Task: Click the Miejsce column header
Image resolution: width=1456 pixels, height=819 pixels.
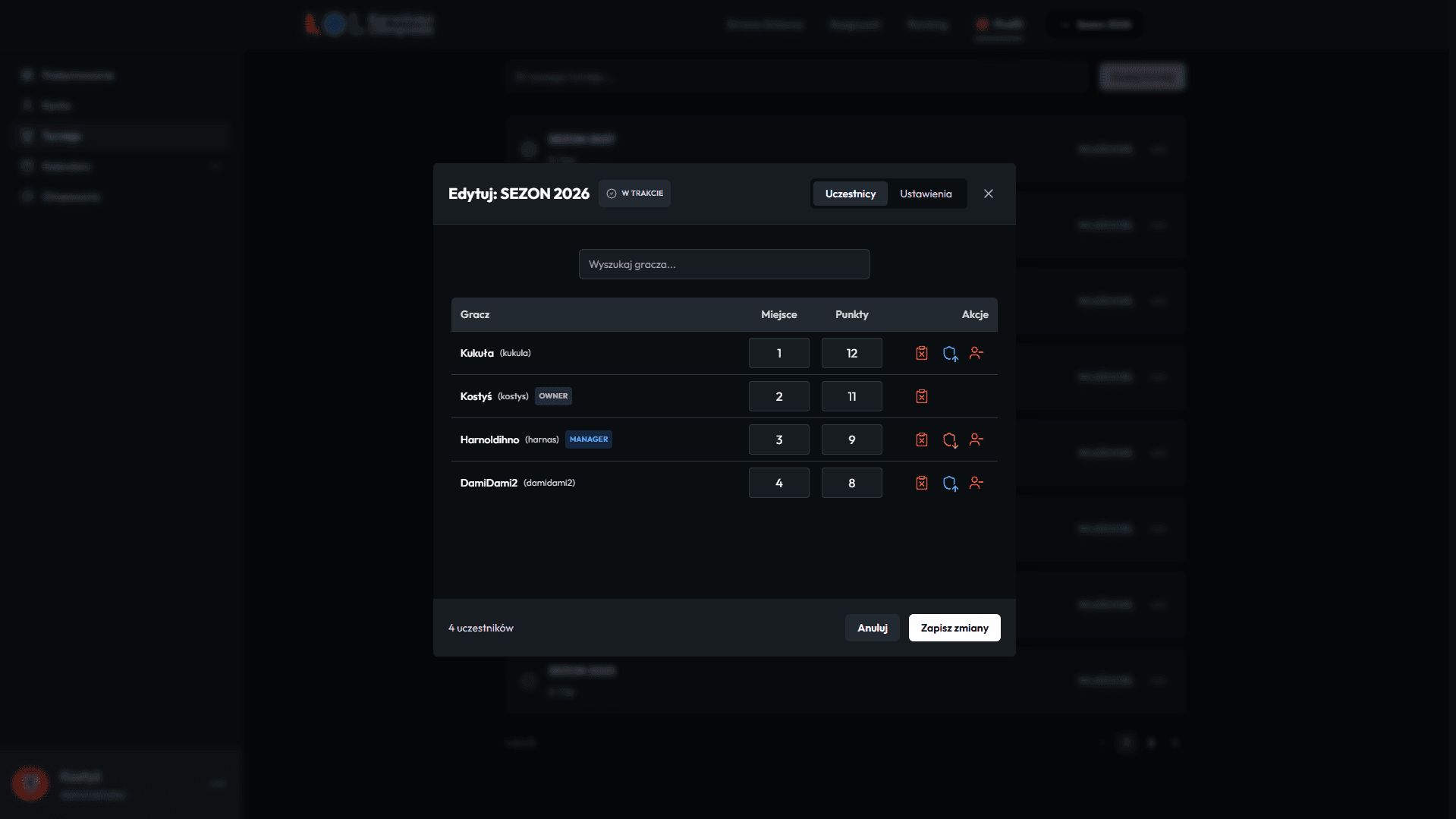Action: click(x=779, y=314)
